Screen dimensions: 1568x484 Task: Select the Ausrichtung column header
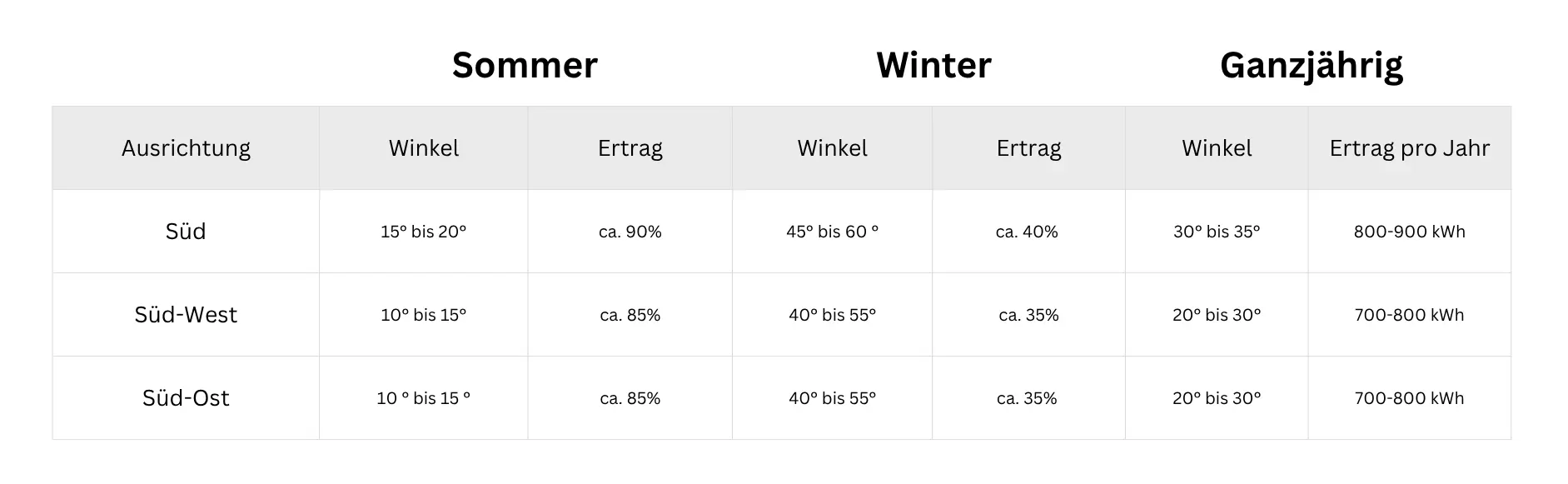(x=186, y=148)
